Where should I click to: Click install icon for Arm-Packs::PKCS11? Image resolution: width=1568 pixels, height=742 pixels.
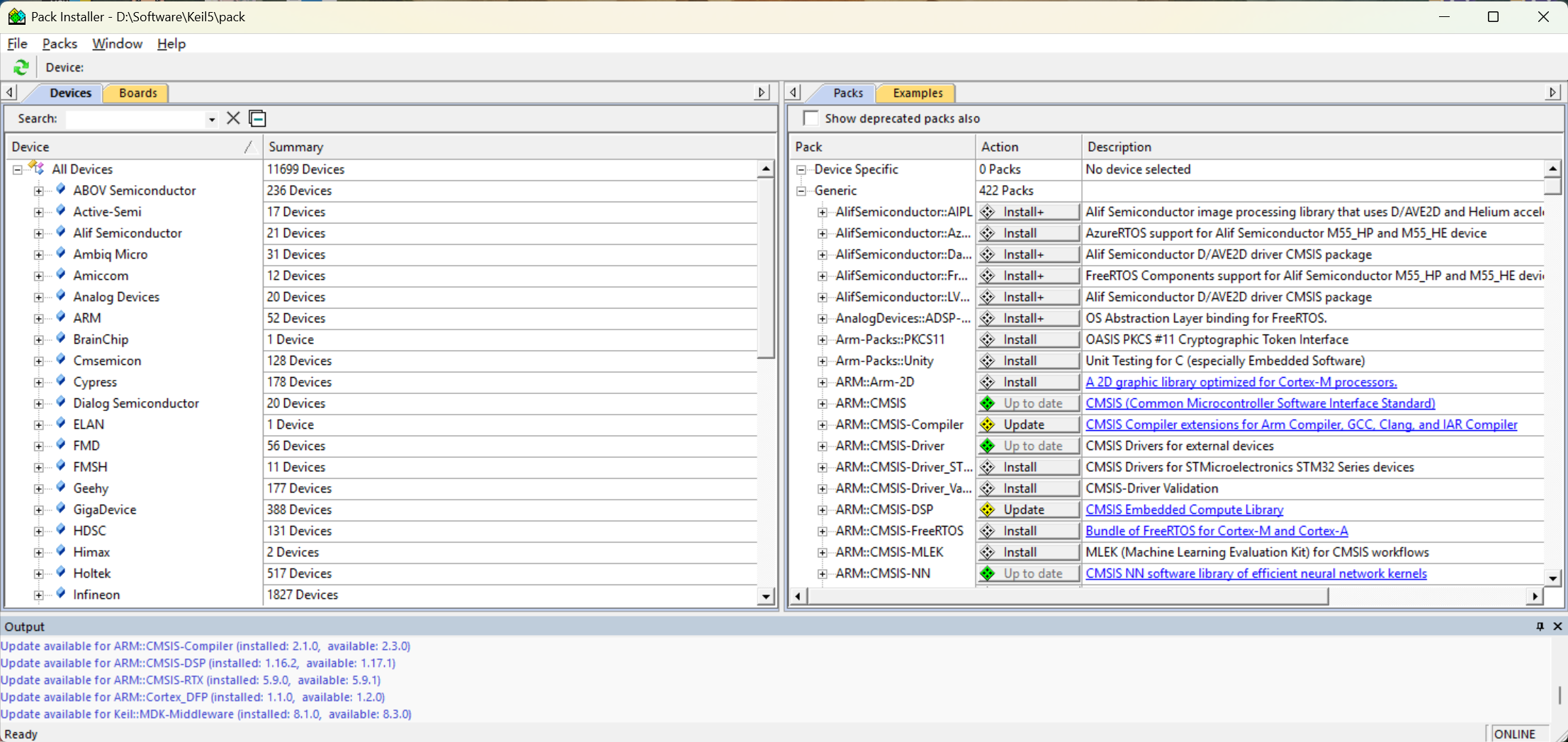pos(988,339)
